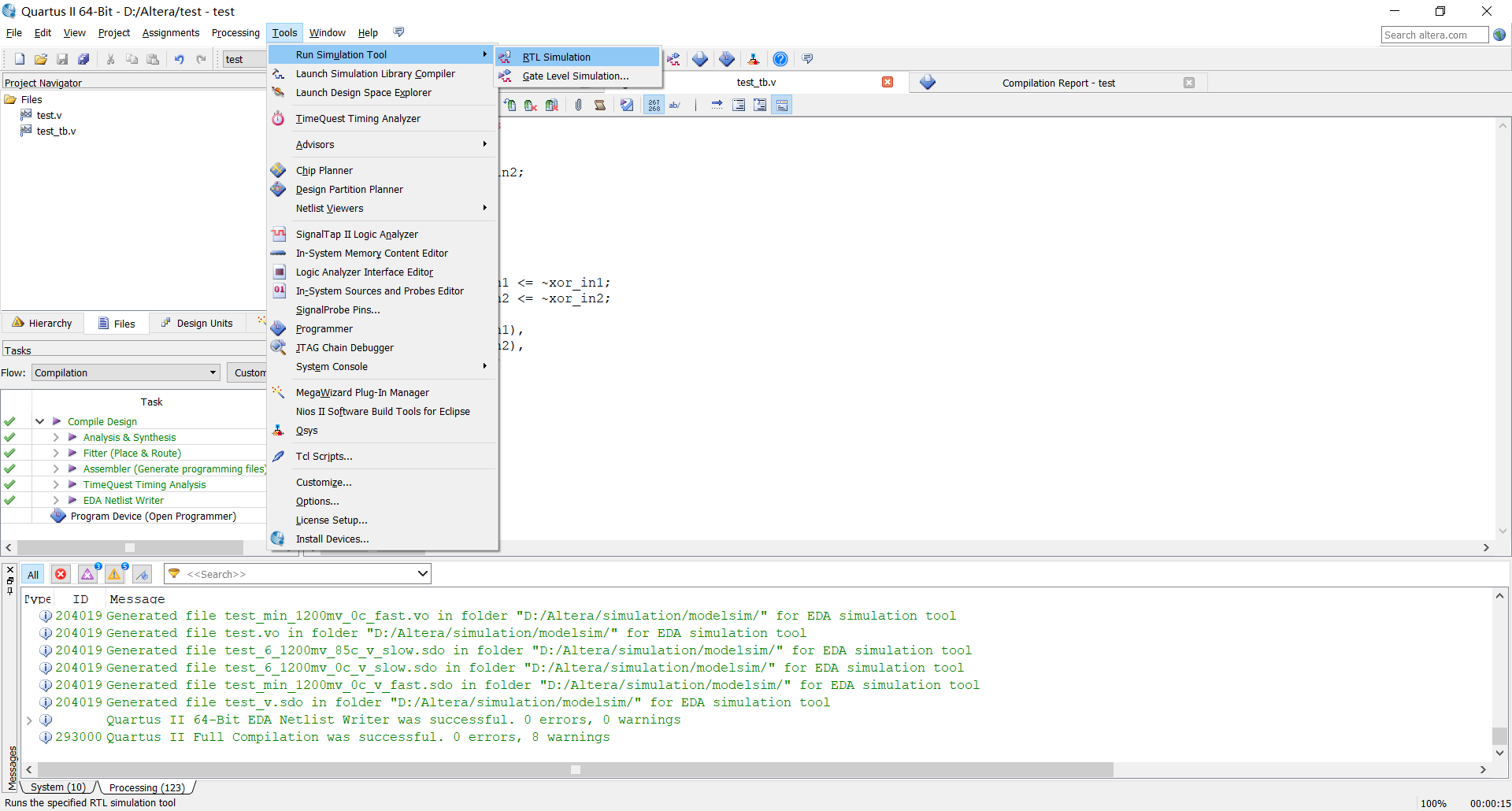
Task: Start the Programmer tool
Action: coord(323,328)
